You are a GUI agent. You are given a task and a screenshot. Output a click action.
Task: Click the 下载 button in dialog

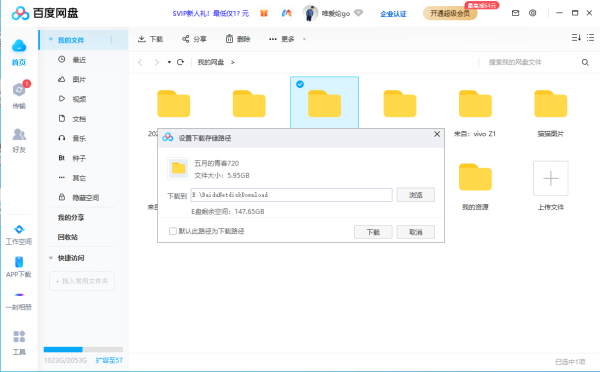tap(373, 232)
